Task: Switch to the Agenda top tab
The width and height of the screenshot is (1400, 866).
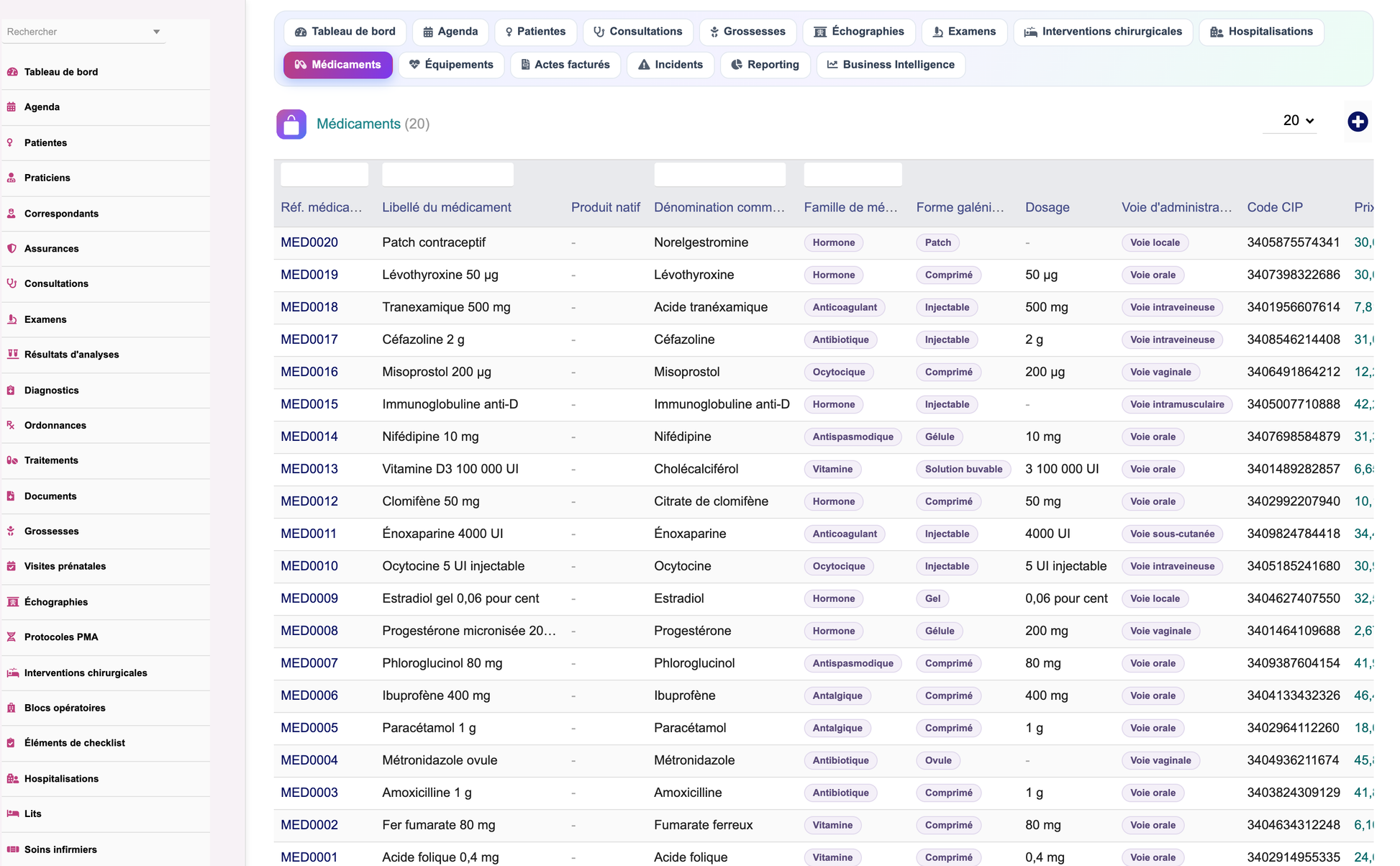Action: (x=450, y=32)
